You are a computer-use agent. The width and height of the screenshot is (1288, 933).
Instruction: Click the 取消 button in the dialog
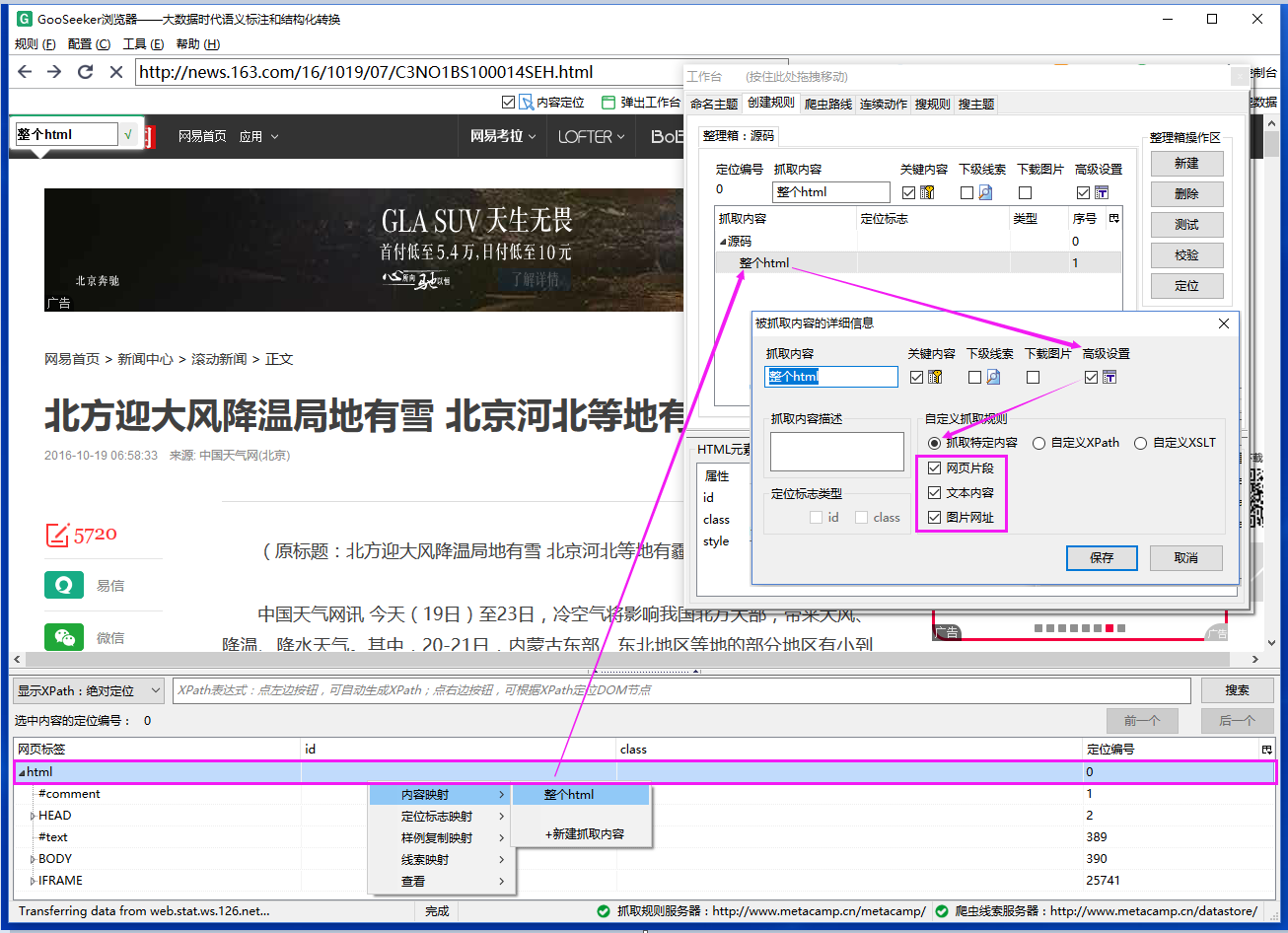[x=1186, y=558]
